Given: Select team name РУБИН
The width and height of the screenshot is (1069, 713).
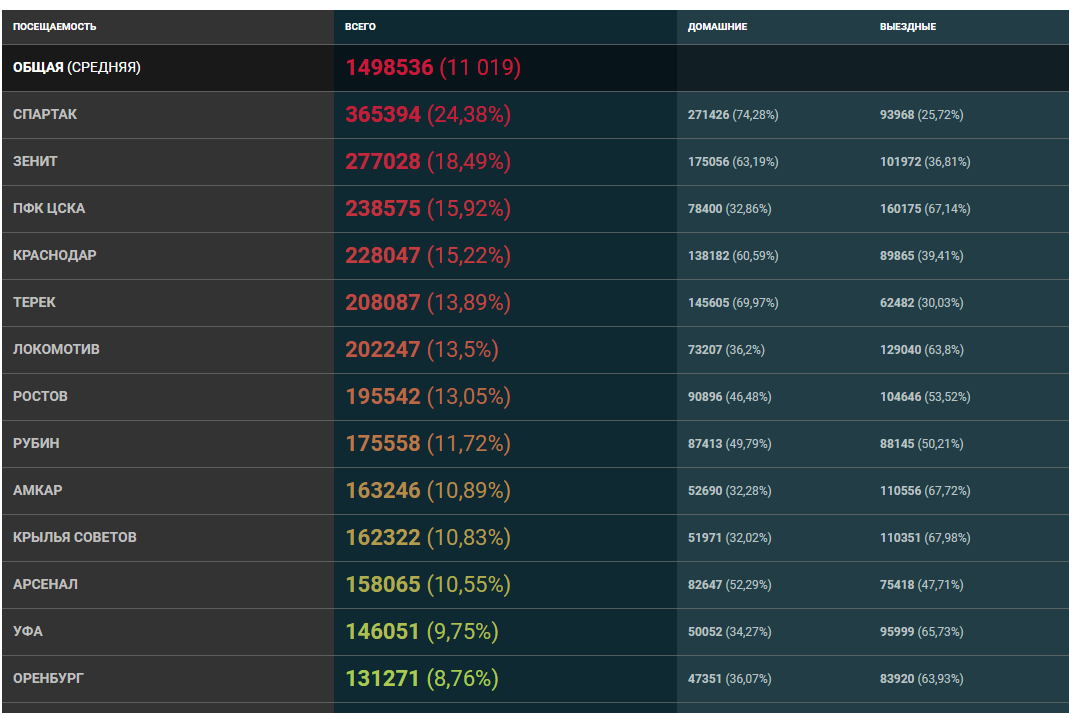Looking at the screenshot, I should (x=36, y=444).
